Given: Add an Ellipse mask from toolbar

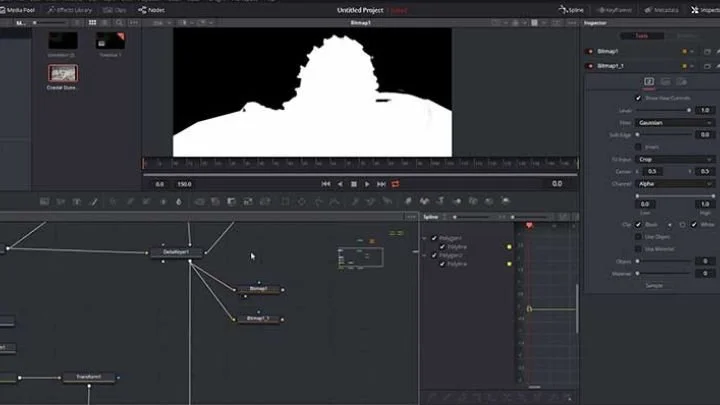Looking at the screenshot, I should (302, 202).
